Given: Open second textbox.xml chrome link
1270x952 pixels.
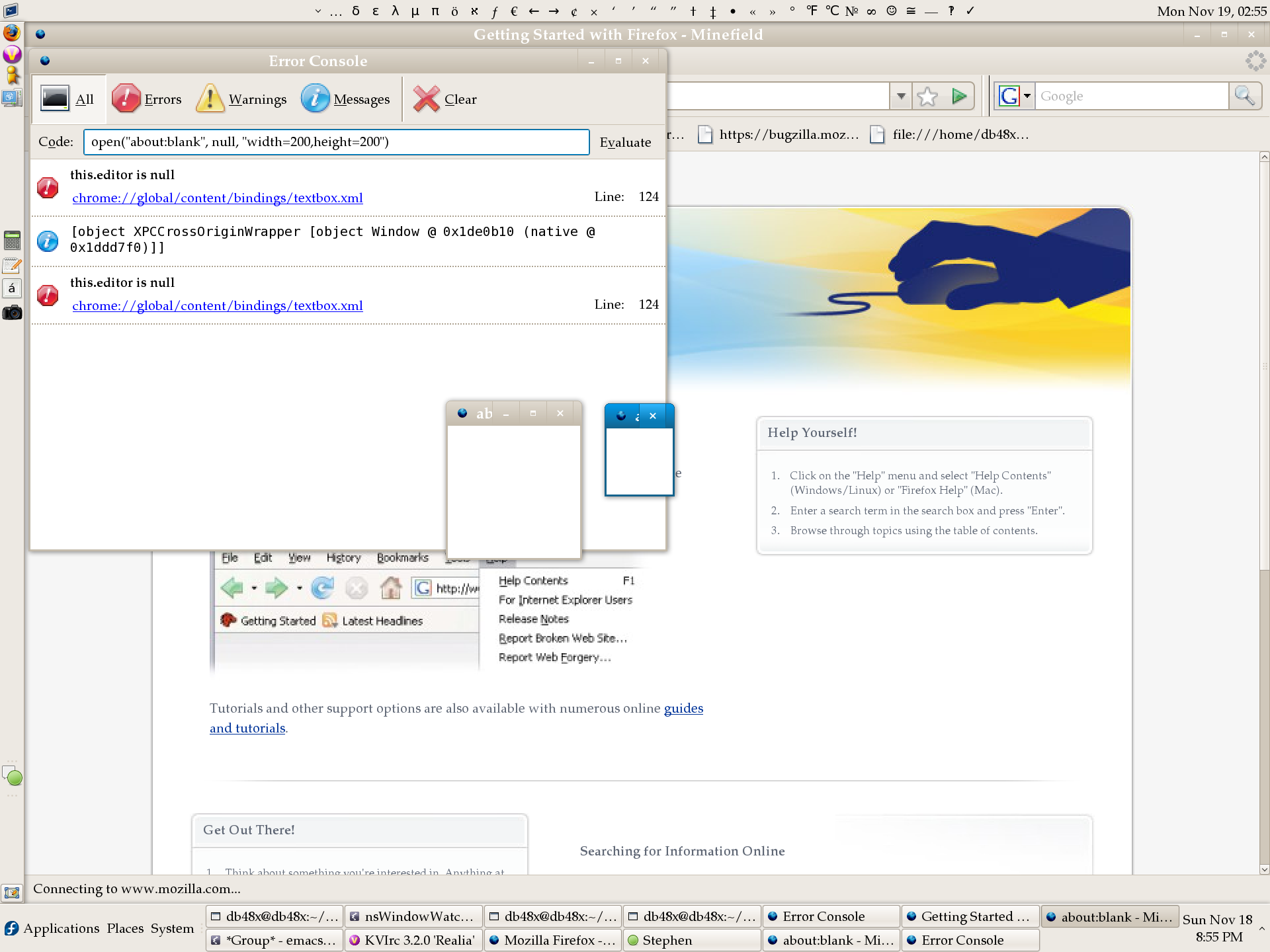Looking at the screenshot, I should pyautogui.click(x=218, y=305).
